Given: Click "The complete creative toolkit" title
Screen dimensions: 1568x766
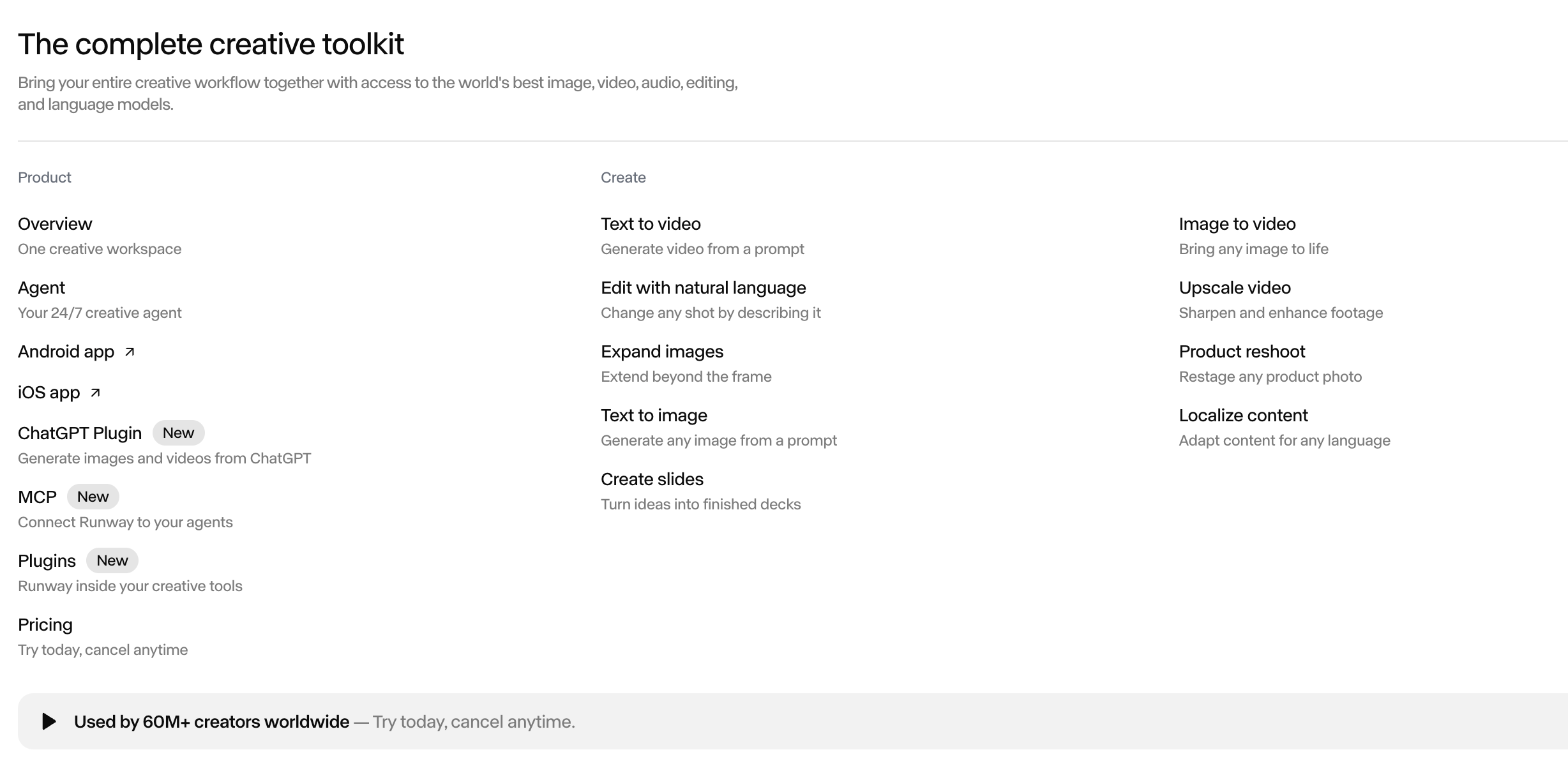Looking at the screenshot, I should coord(211,44).
